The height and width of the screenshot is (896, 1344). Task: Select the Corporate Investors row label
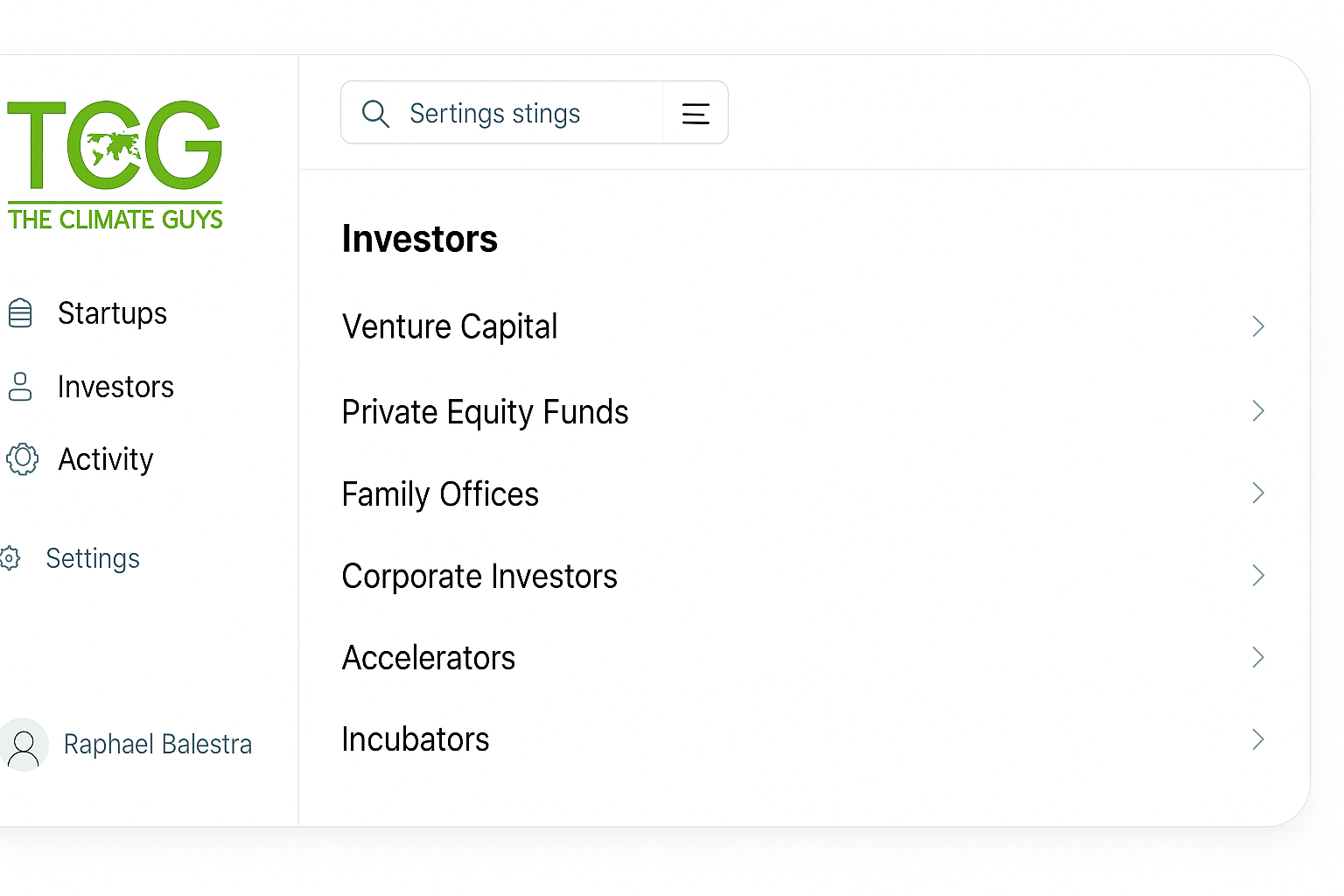[479, 577]
